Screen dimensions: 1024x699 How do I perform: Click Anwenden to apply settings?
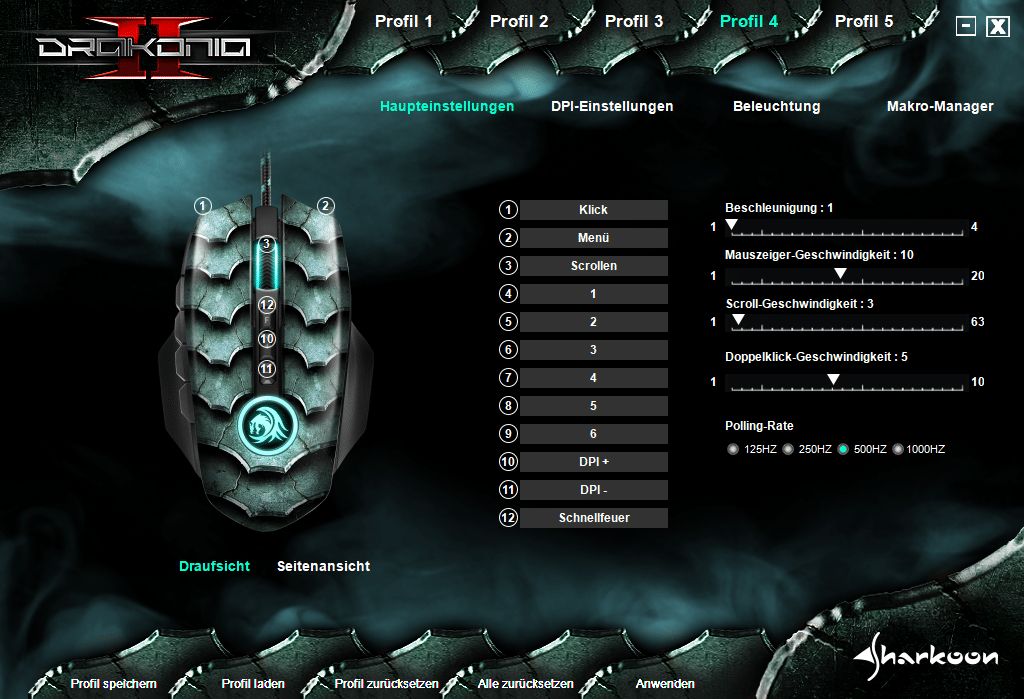pyautogui.click(x=665, y=684)
